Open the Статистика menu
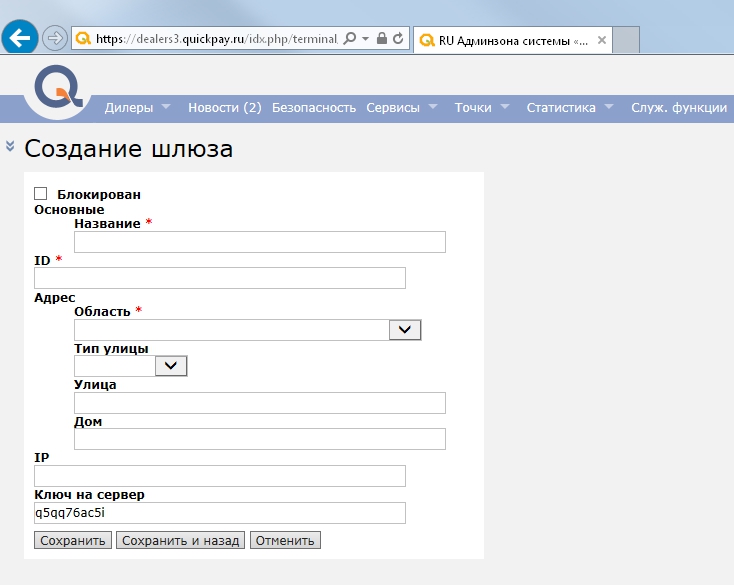This screenshot has height=585, width=734. (569, 108)
